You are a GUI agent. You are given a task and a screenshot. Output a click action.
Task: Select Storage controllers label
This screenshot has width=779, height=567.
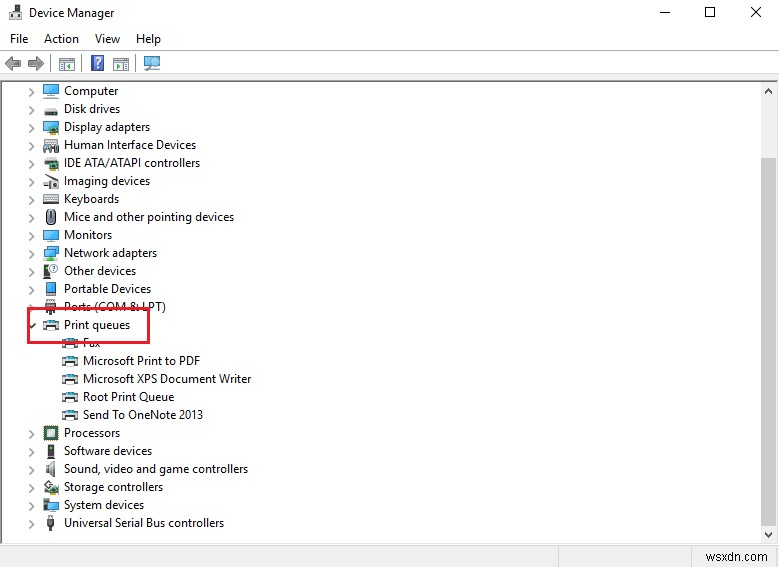(x=113, y=487)
